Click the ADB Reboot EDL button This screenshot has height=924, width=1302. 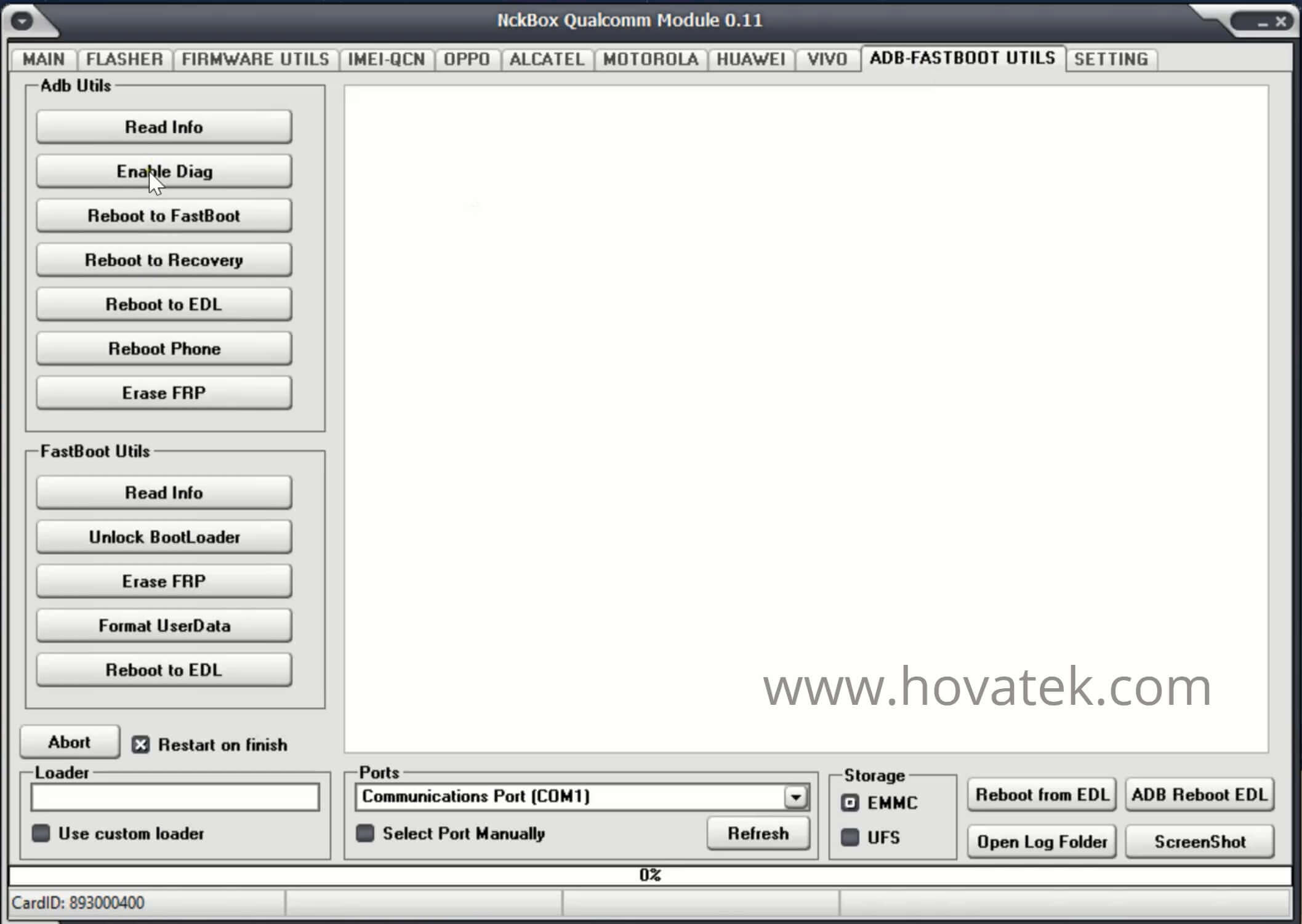point(1200,795)
